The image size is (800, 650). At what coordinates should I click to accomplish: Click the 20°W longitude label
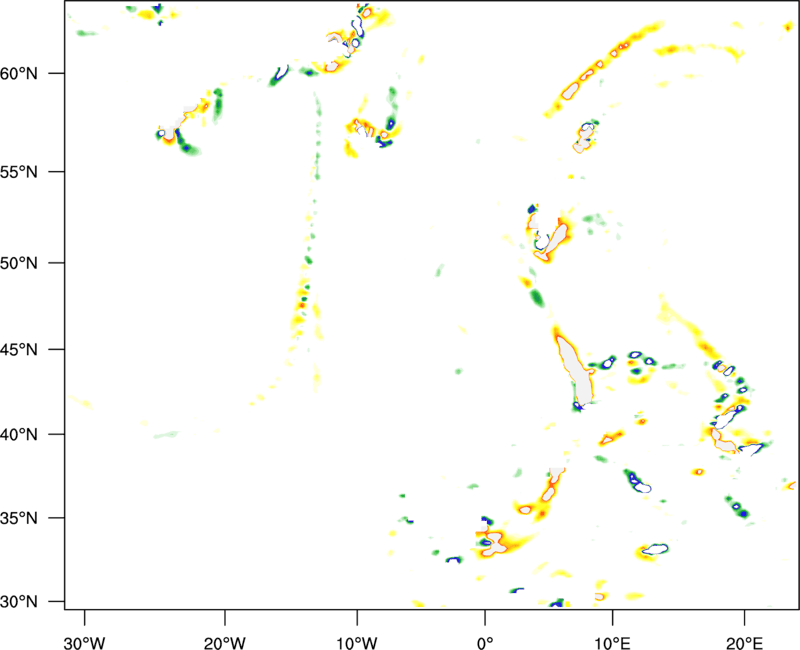pyautogui.click(x=224, y=643)
